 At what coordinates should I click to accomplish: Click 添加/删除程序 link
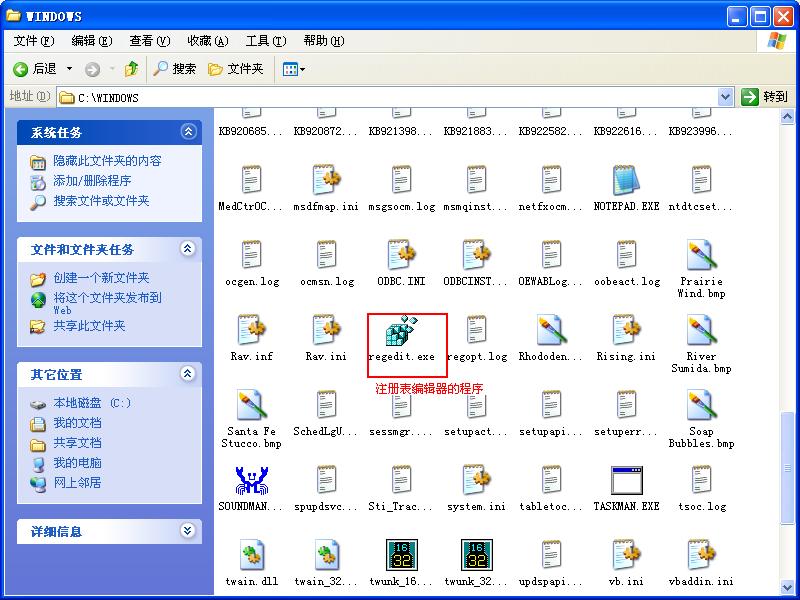tap(92, 181)
